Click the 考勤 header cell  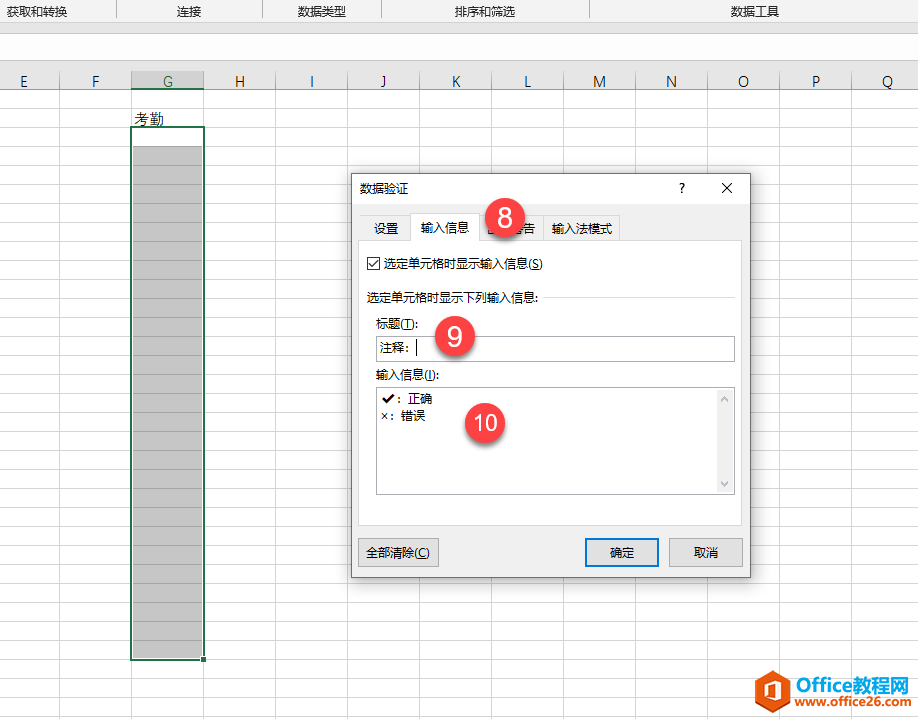tap(167, 117)
